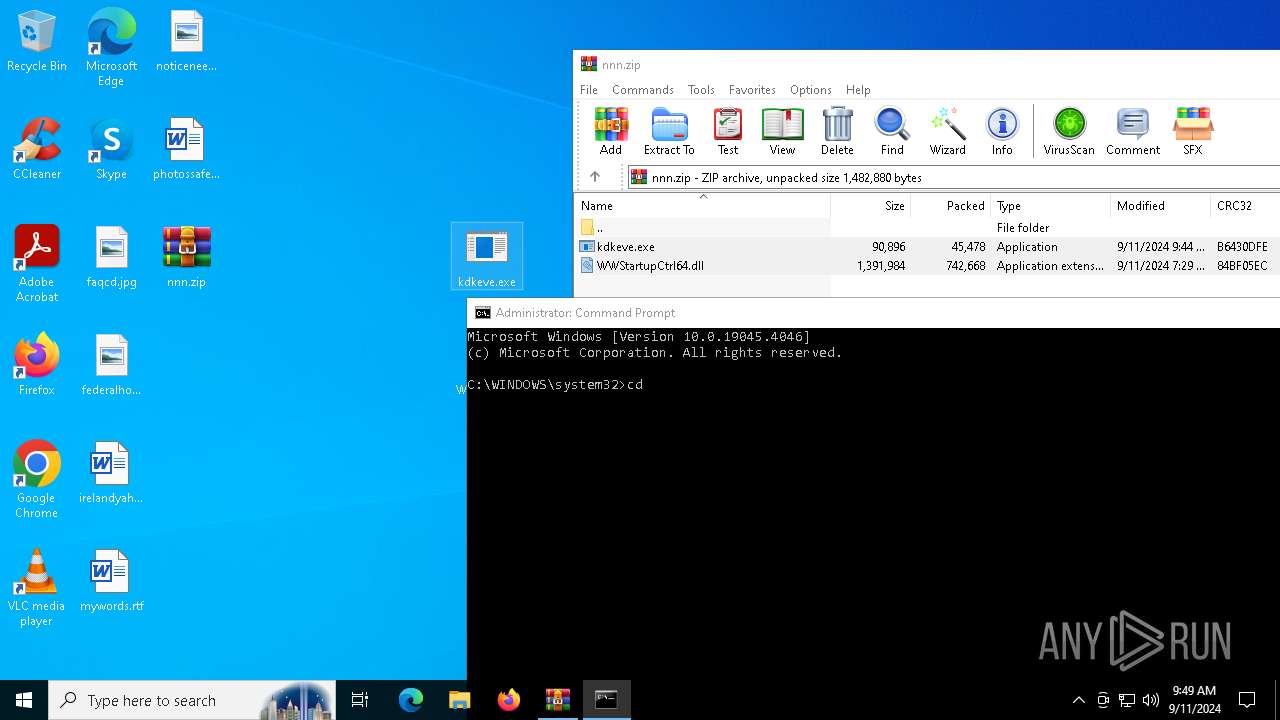Run VirusScan from the WinRAR toolbar
This screenshot has height=720, width=1280.
tap(1069, 131)
